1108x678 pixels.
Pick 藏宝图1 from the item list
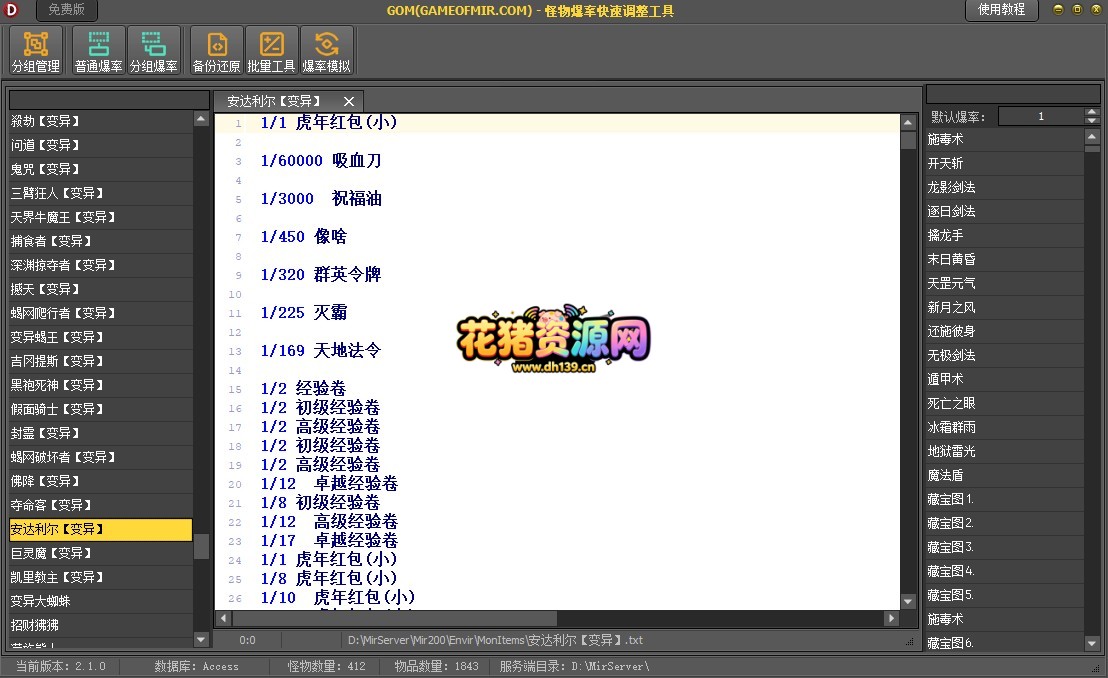pyautogui.click(x=1004, y=500)
